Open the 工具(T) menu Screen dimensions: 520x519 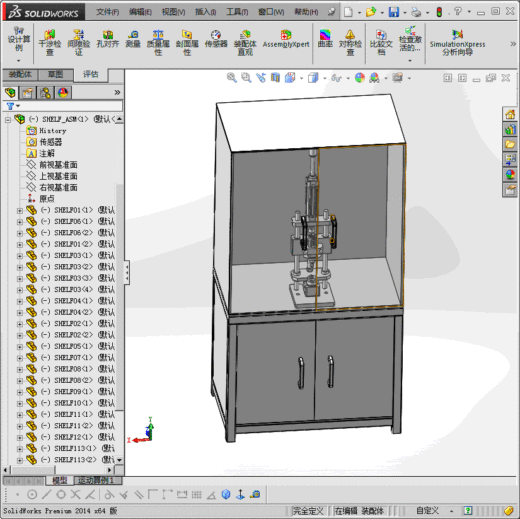click(237, 12)
